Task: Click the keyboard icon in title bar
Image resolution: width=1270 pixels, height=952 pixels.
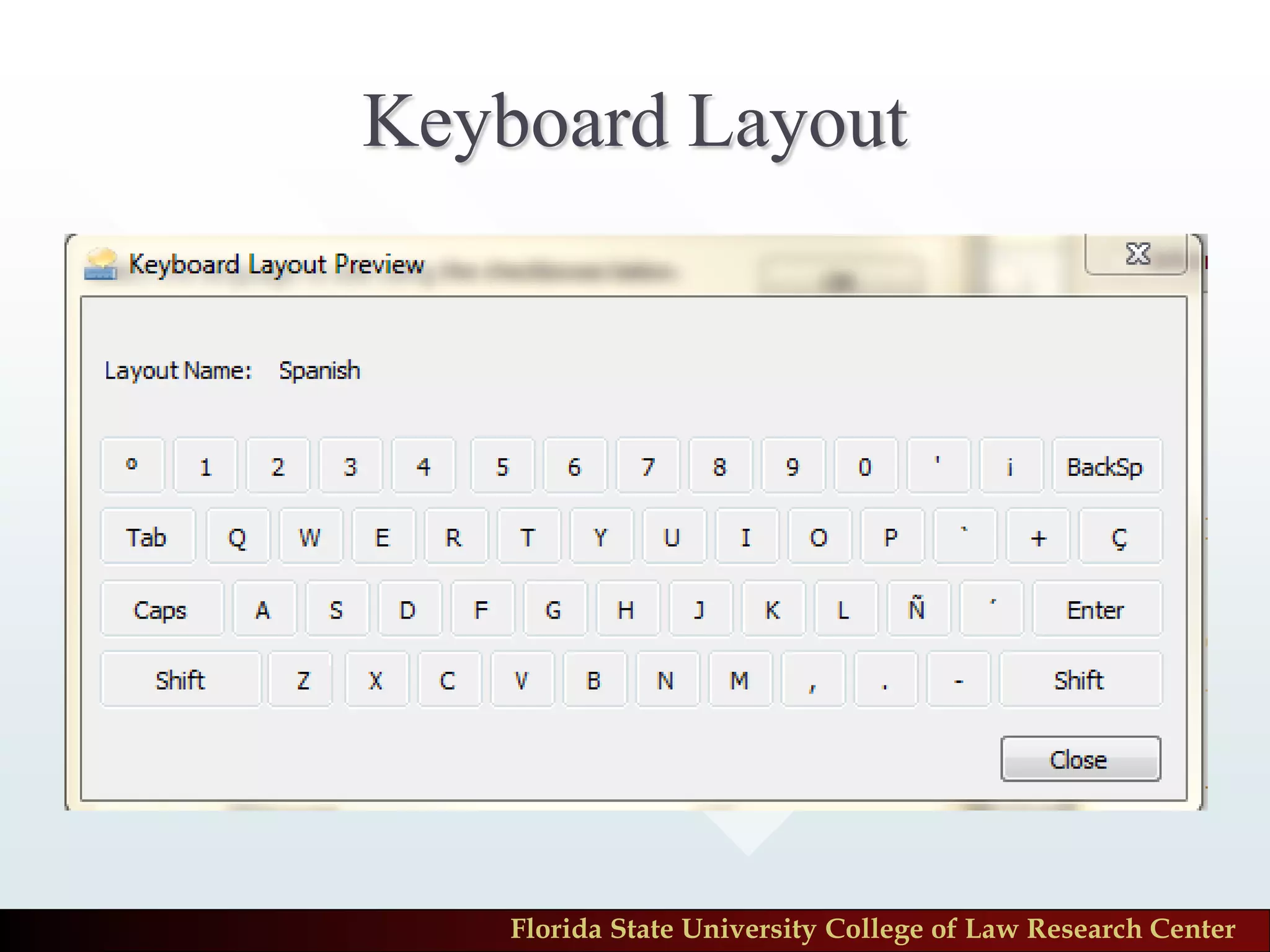Action: (x=100, y=265)
